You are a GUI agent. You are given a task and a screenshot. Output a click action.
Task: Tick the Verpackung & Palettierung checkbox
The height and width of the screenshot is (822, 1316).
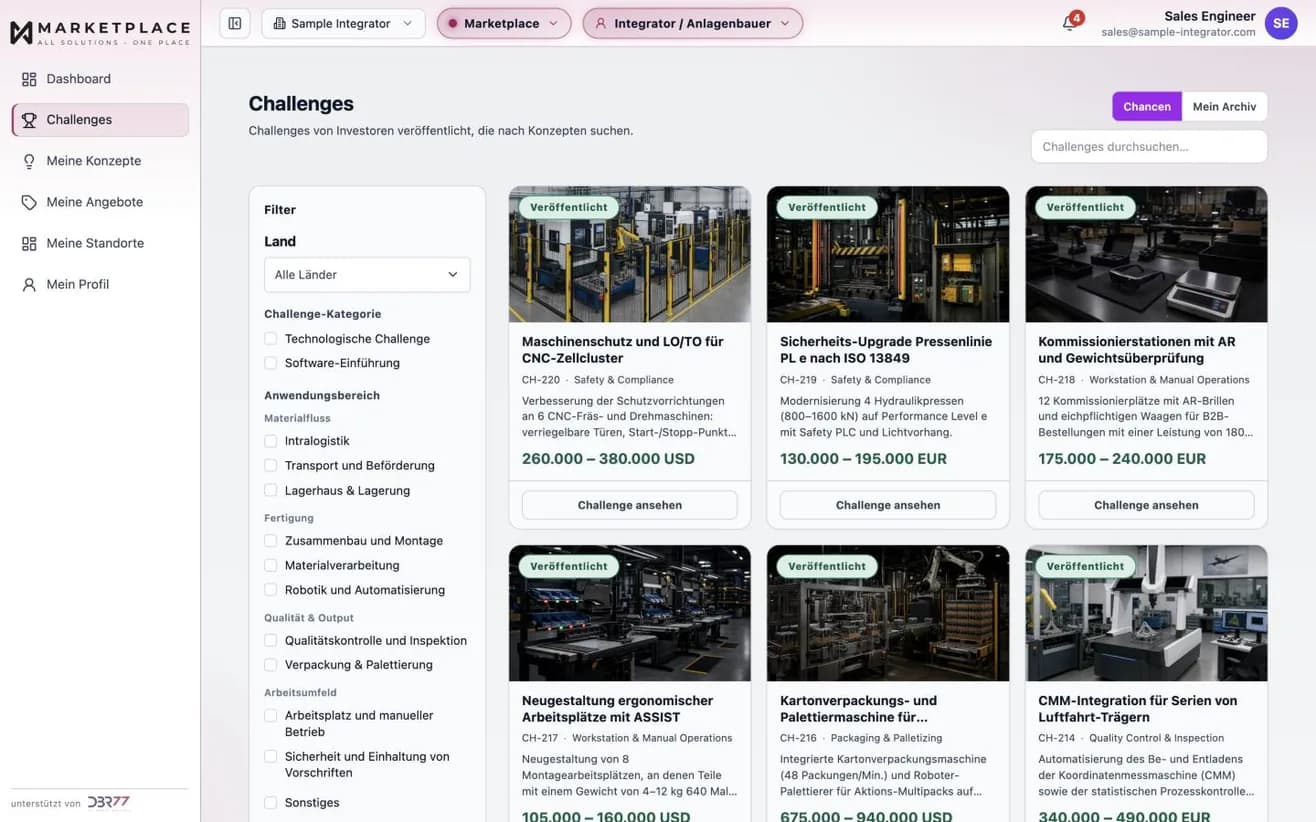[x=270, y=665]
